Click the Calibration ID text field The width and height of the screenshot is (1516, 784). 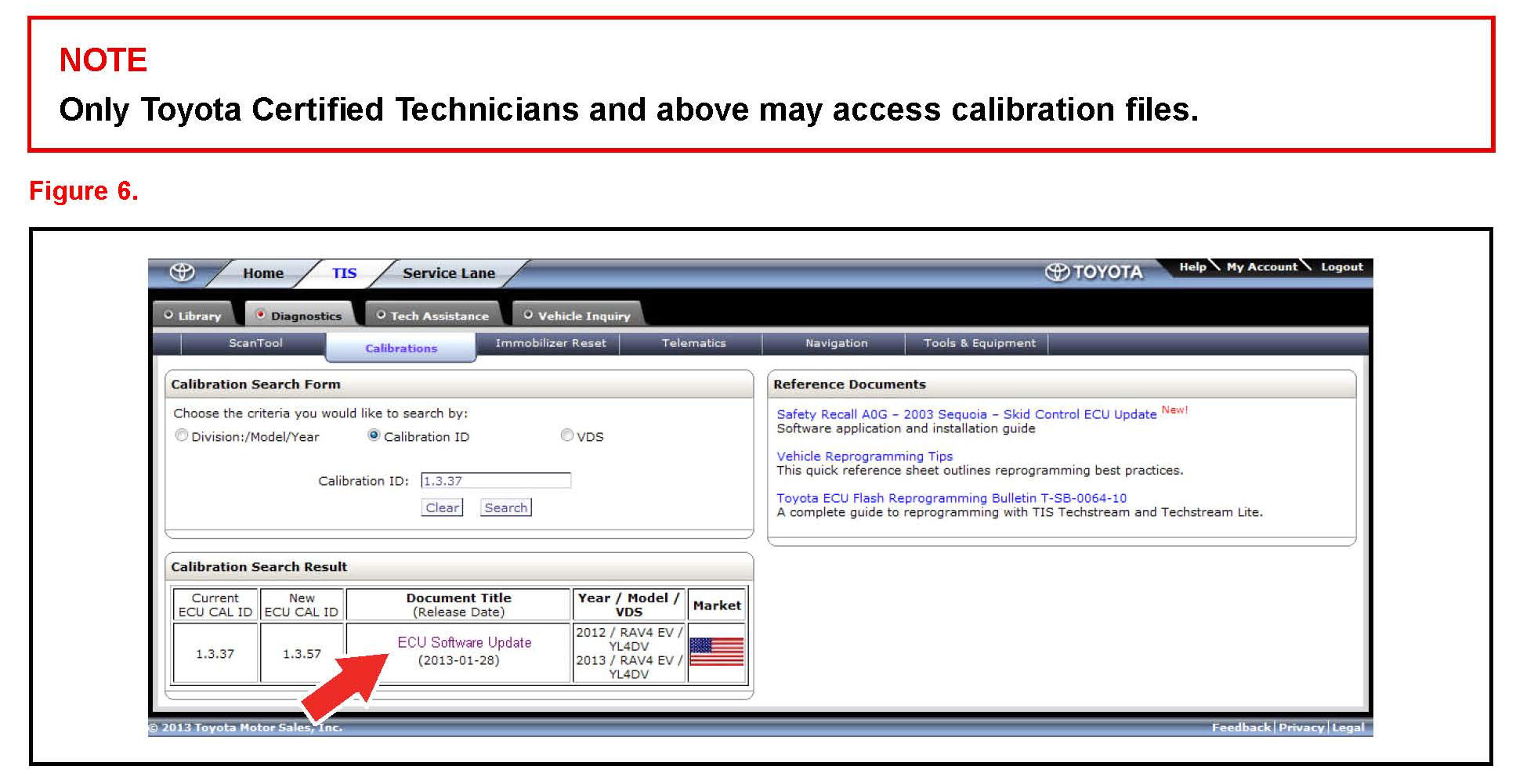pyautogui.click(x=496, y=481)
